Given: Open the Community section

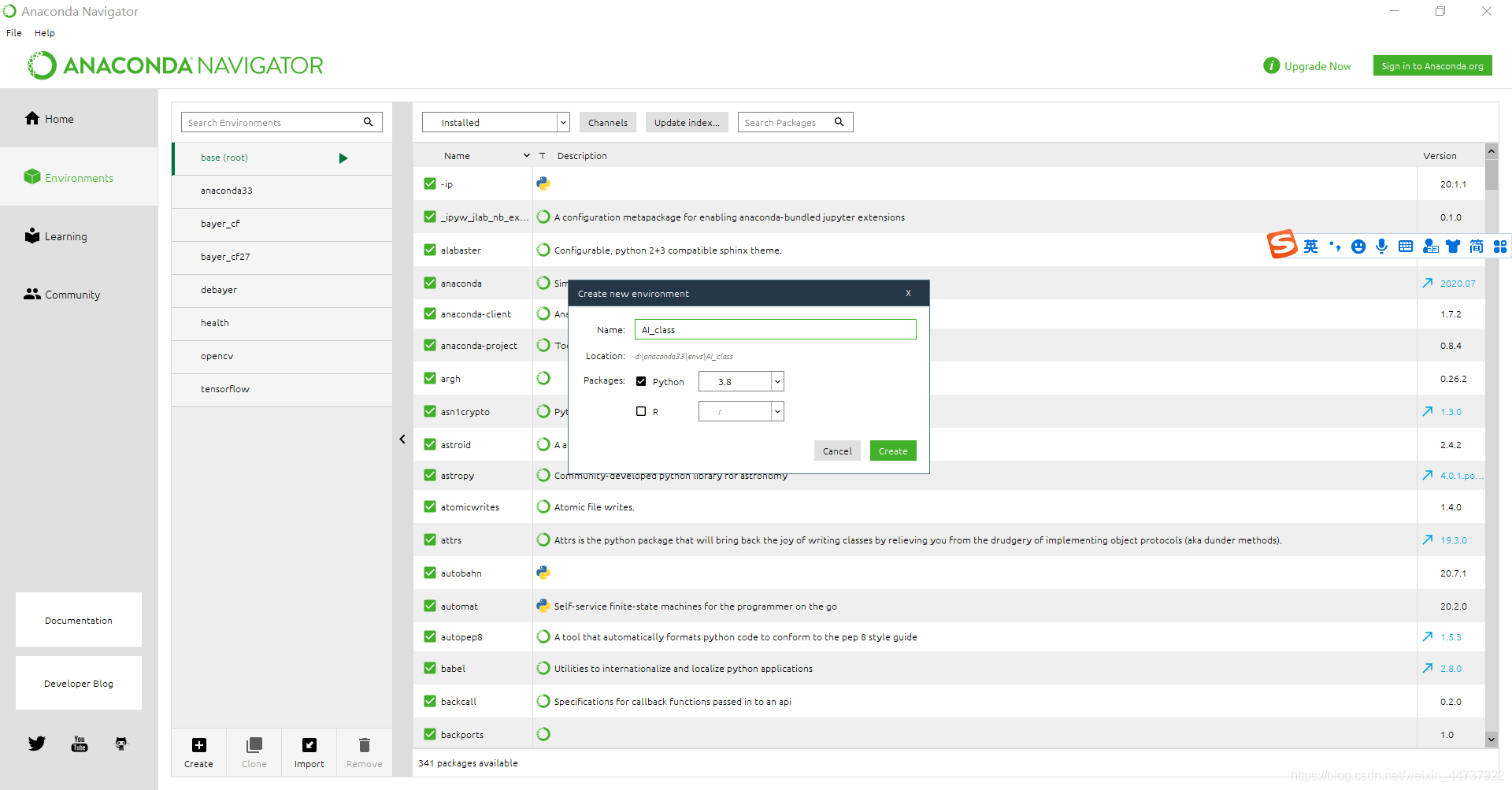Looking at the screenshot, I should pos(62,295).
